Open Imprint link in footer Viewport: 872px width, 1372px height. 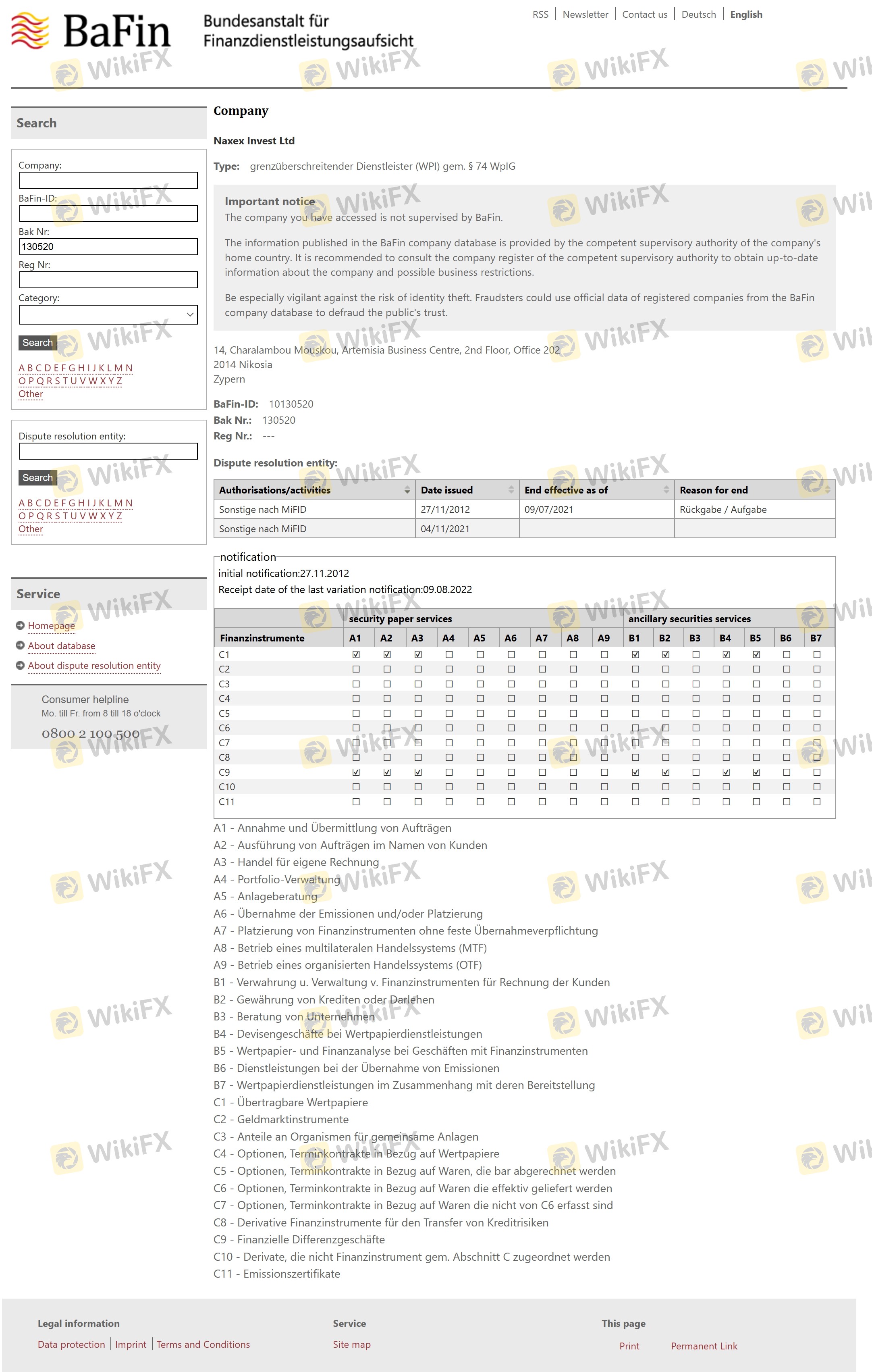pos(131,1344)
